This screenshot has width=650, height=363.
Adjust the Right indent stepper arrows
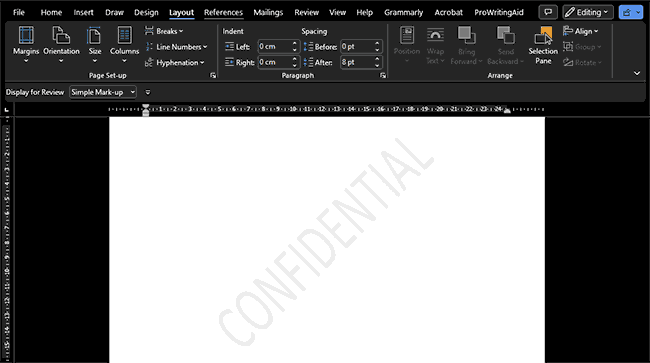coord(294,62)
